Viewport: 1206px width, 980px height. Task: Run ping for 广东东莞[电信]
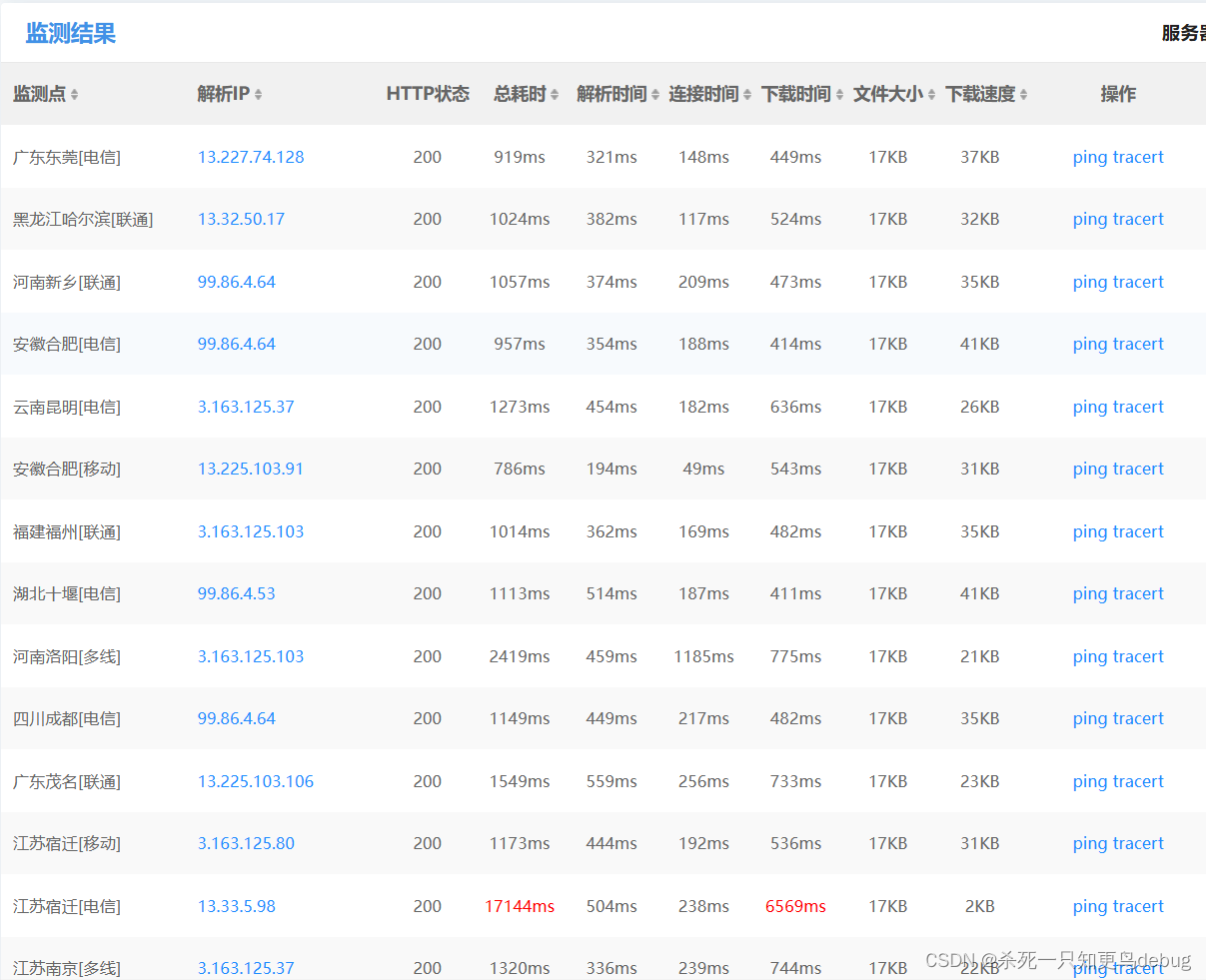click(1090, 158)
